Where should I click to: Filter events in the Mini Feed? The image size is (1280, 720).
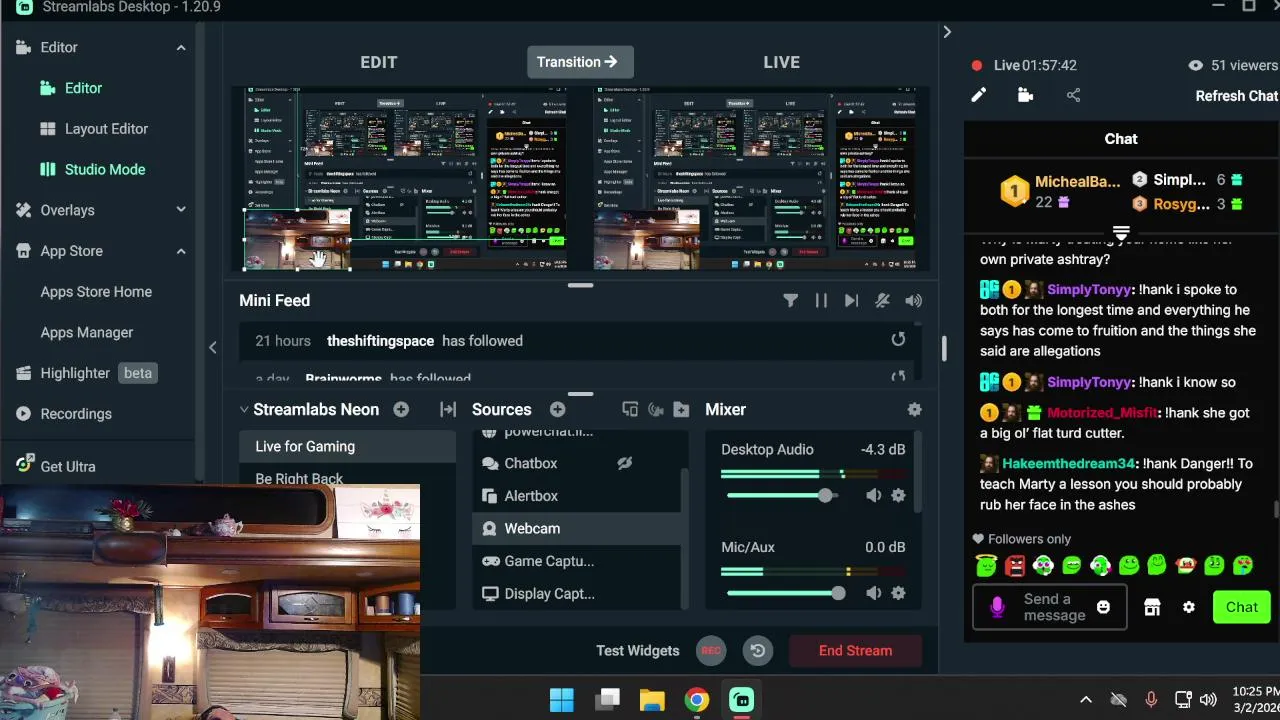pyautogui.click(x=790, y=300)
